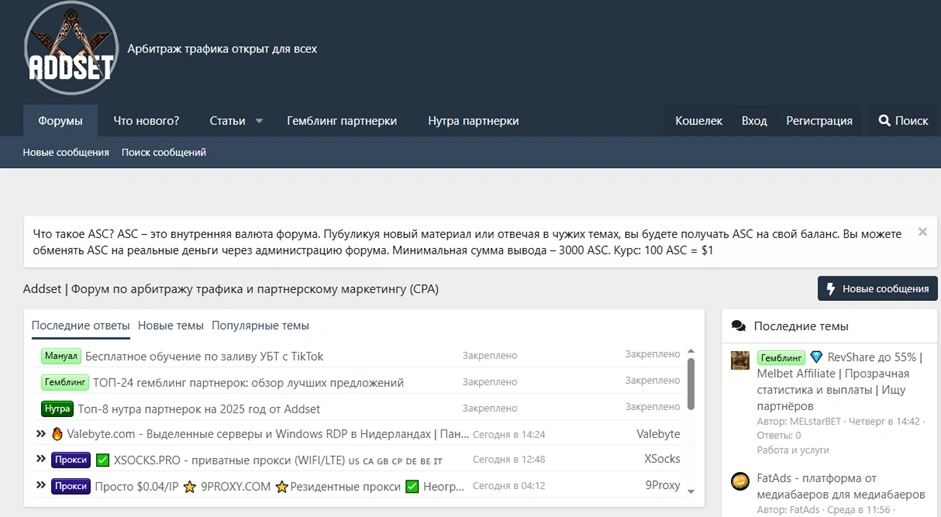941x517 pixels.
Task: Expand the Статьи dropdown arrow
Action: 259,121
